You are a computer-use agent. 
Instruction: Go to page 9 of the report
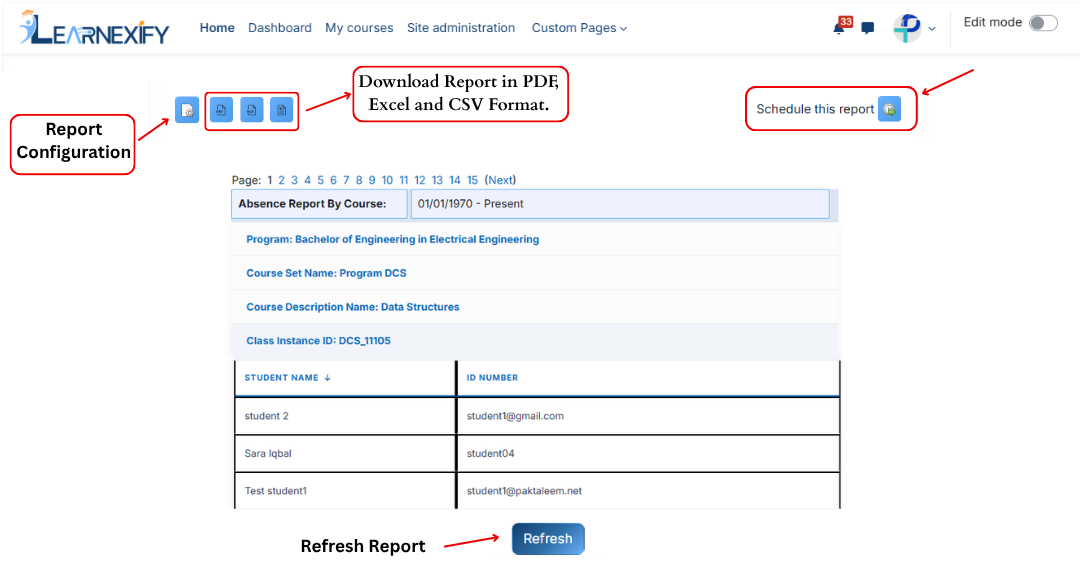[372, 180]
